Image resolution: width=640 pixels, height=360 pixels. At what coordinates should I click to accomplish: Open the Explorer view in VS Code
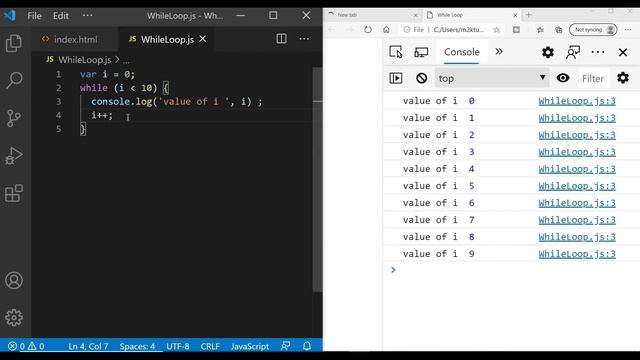tap(14, 43)
